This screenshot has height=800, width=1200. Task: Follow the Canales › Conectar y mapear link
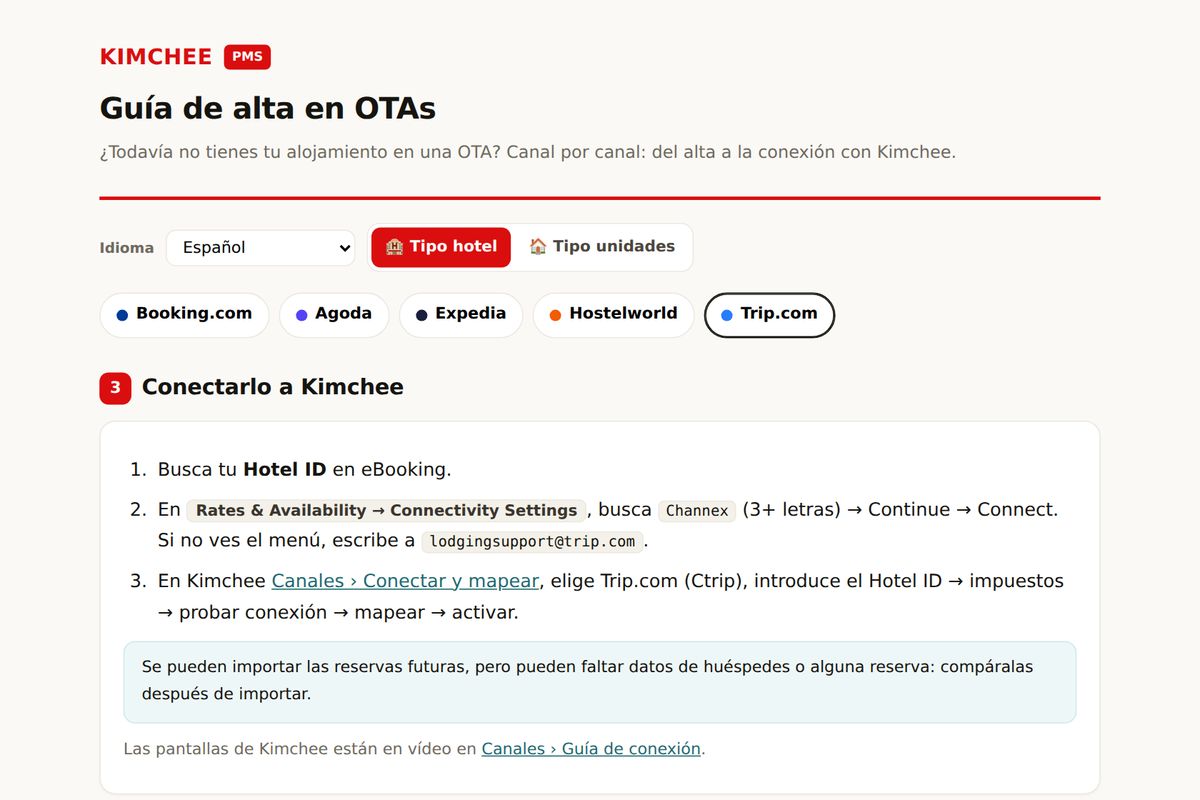pyautogui.click(x=406, y=581)
